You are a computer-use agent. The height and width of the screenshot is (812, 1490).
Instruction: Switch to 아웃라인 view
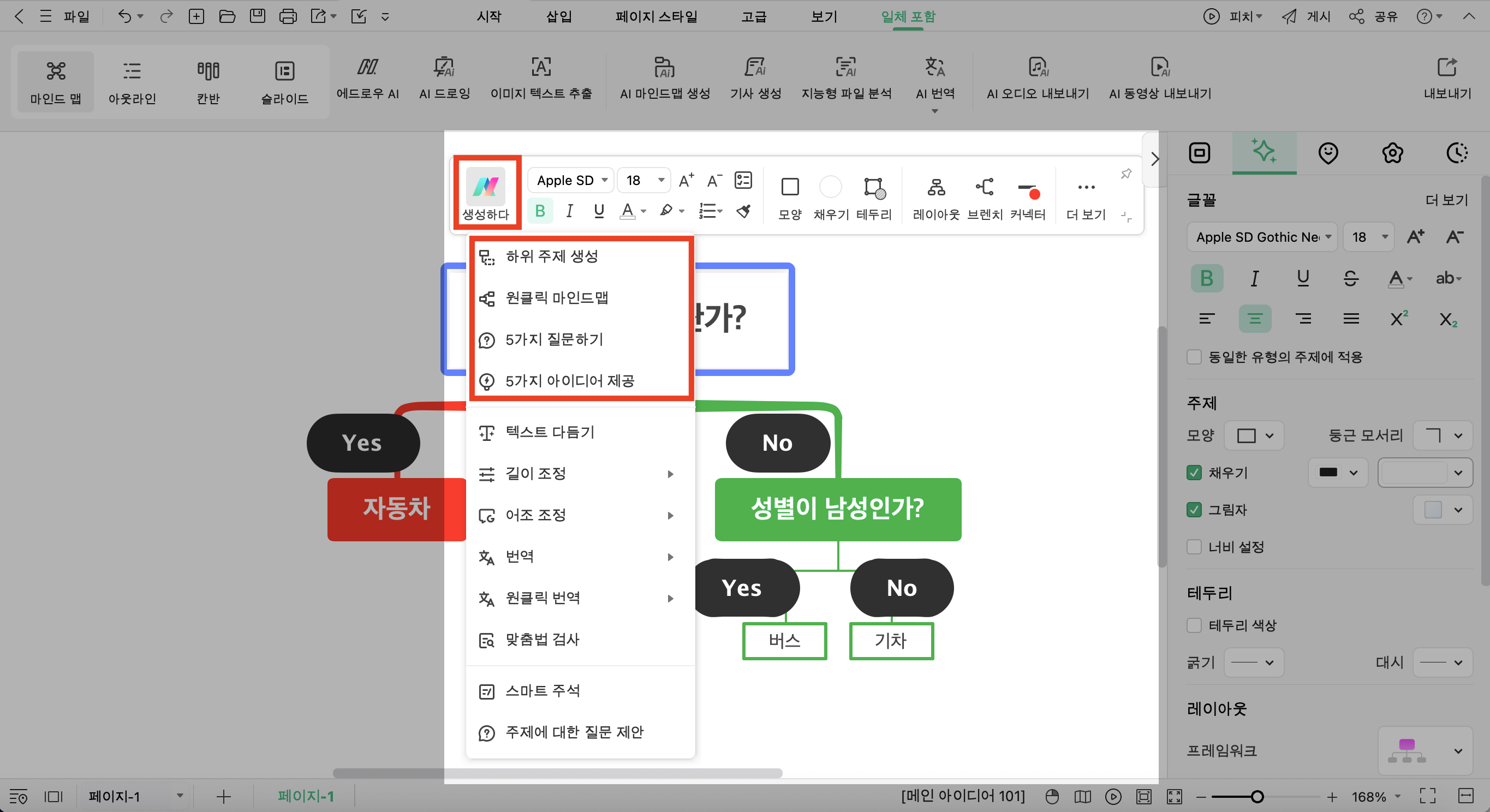point(132,81)
